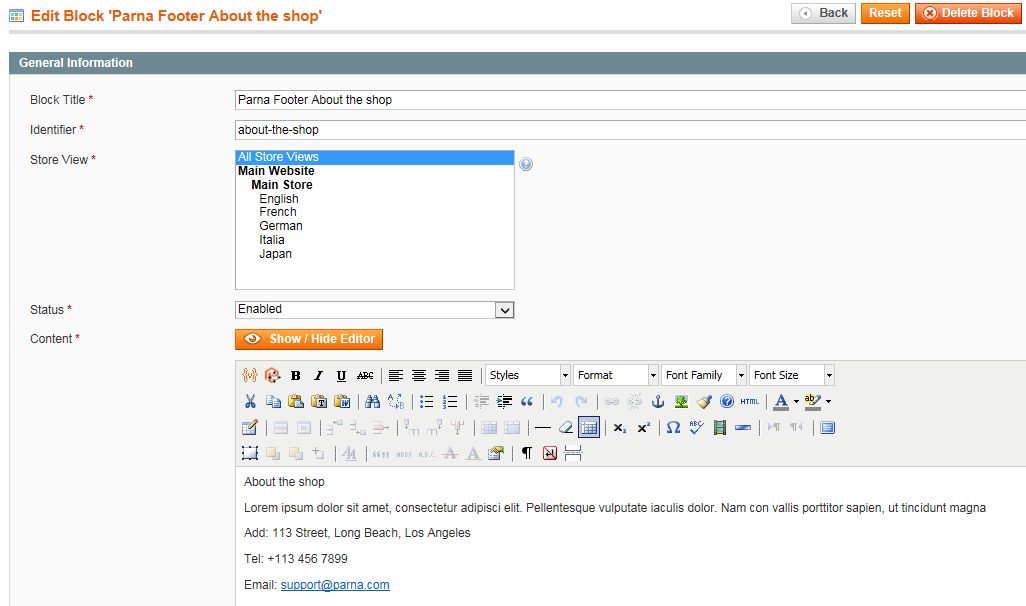Expand the background color picker arrow
This screenshot has width=1026, height=606.
click(x=828, y=401)
